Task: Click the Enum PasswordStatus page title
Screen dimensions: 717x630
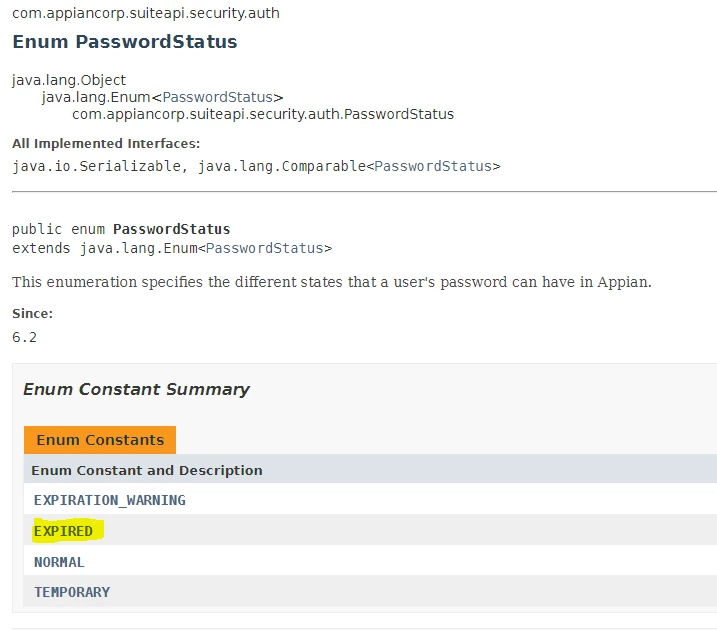Action: pos(125,42)
